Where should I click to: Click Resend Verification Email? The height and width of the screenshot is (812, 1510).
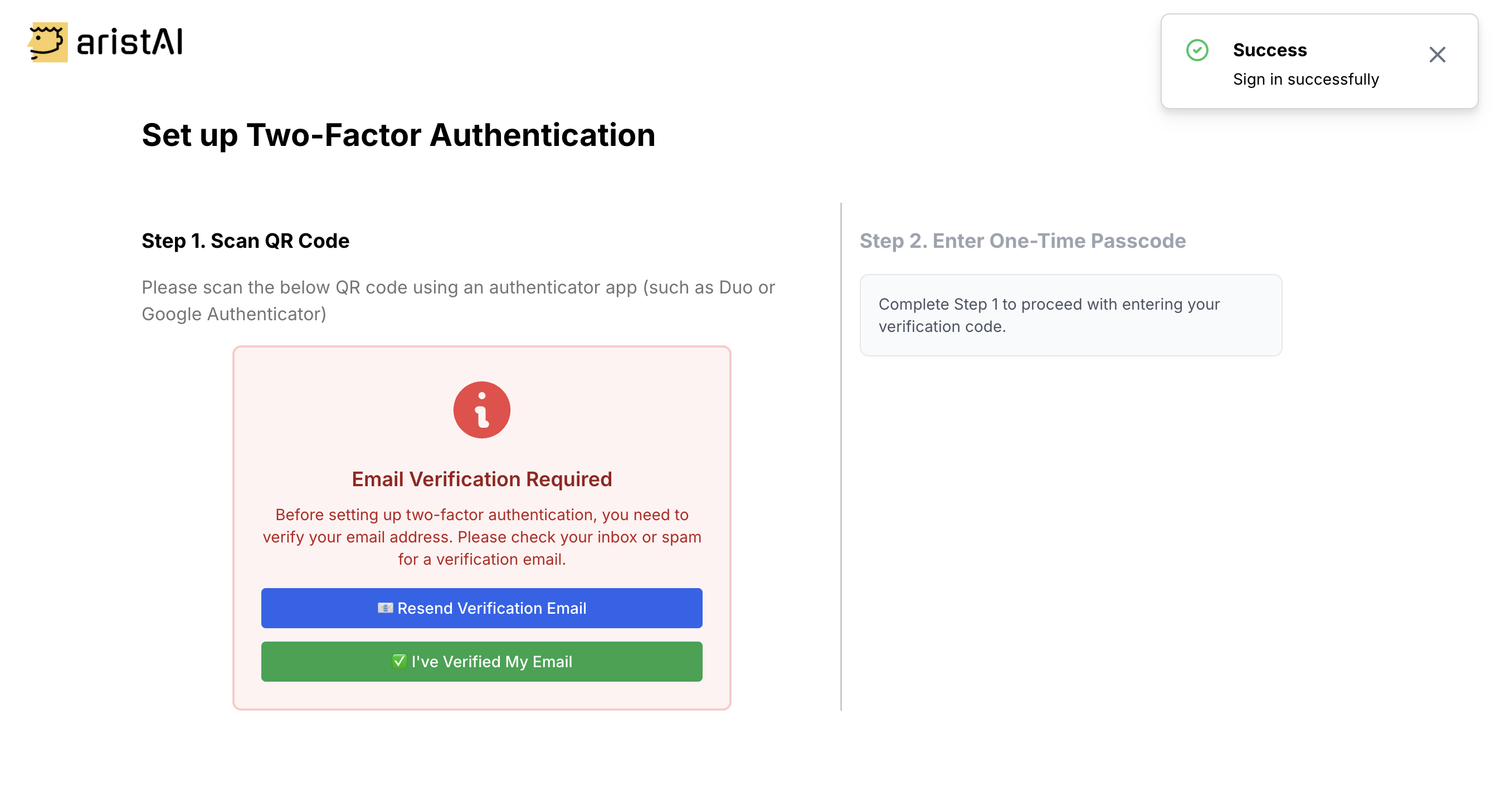(x=482, y=608)
